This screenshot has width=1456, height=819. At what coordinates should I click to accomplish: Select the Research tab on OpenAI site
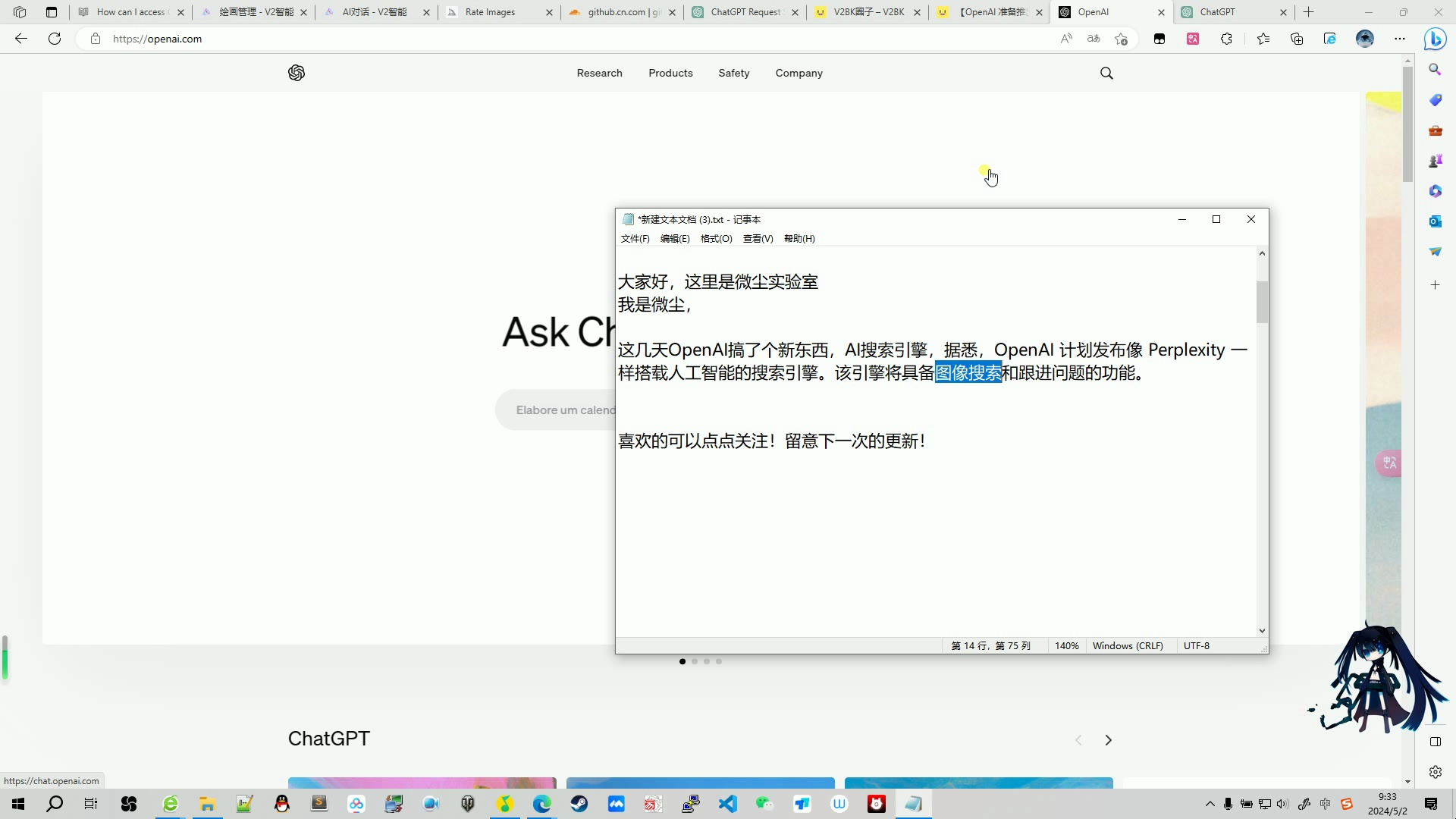tap(600, 72)
